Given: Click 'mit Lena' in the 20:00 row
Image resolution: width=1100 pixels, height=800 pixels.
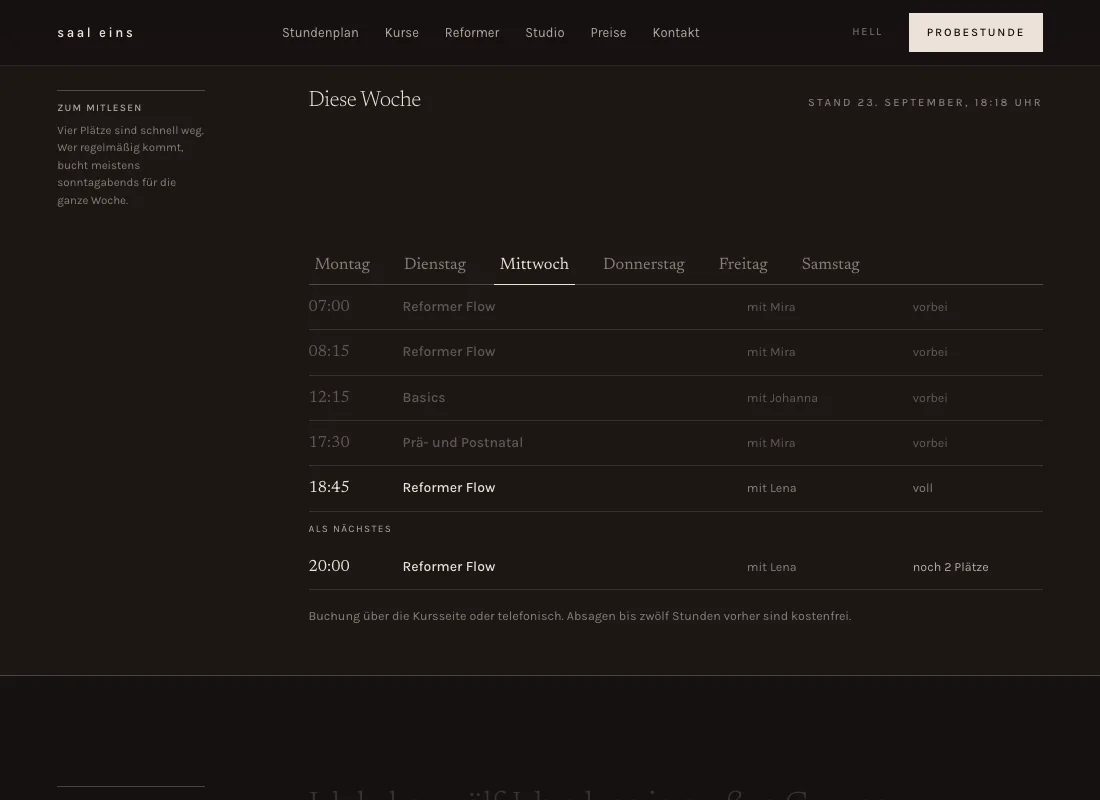Looking at the screenshot, I should [772, 567].
